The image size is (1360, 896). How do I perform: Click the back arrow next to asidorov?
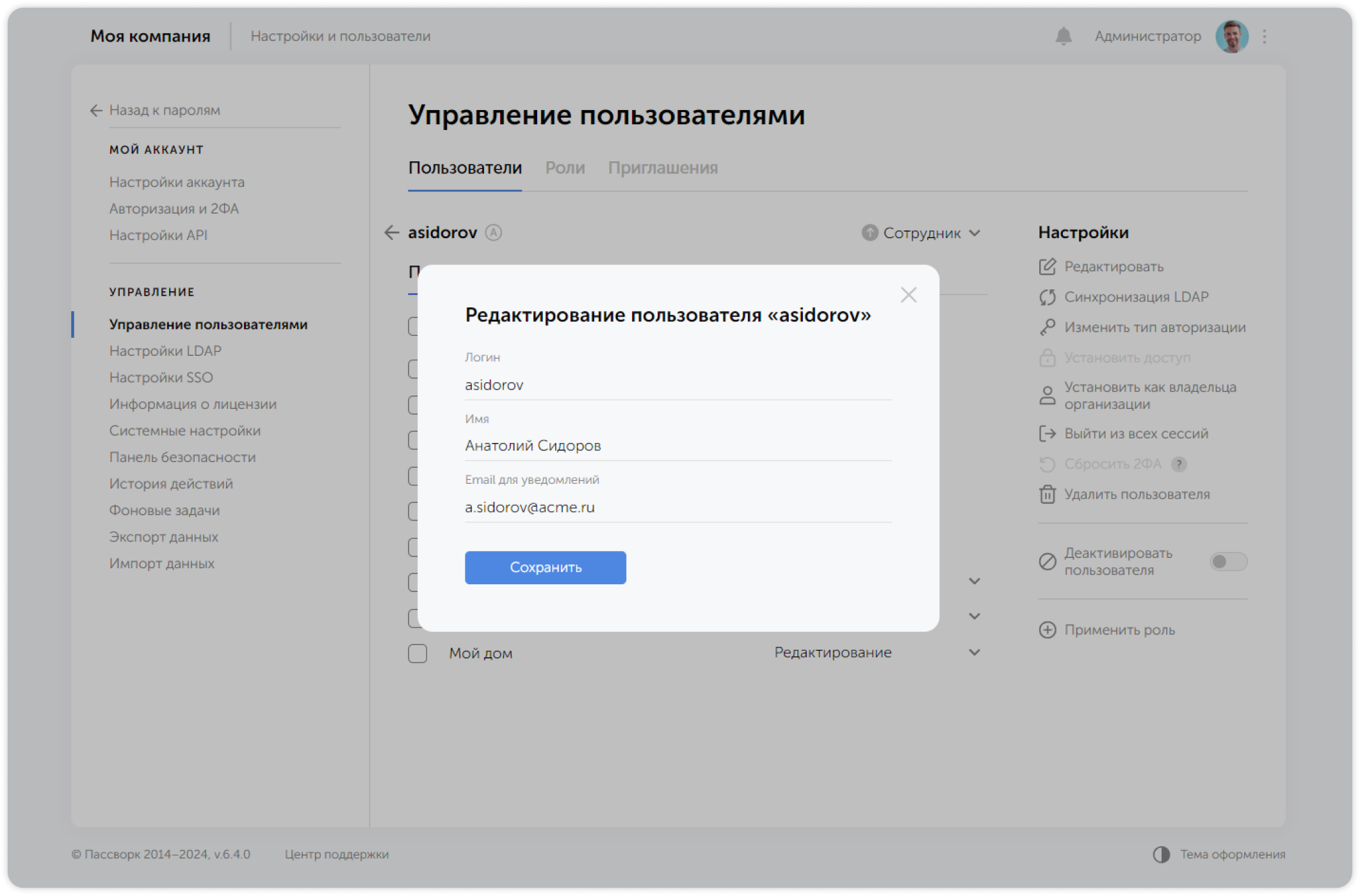click(392, 232)
